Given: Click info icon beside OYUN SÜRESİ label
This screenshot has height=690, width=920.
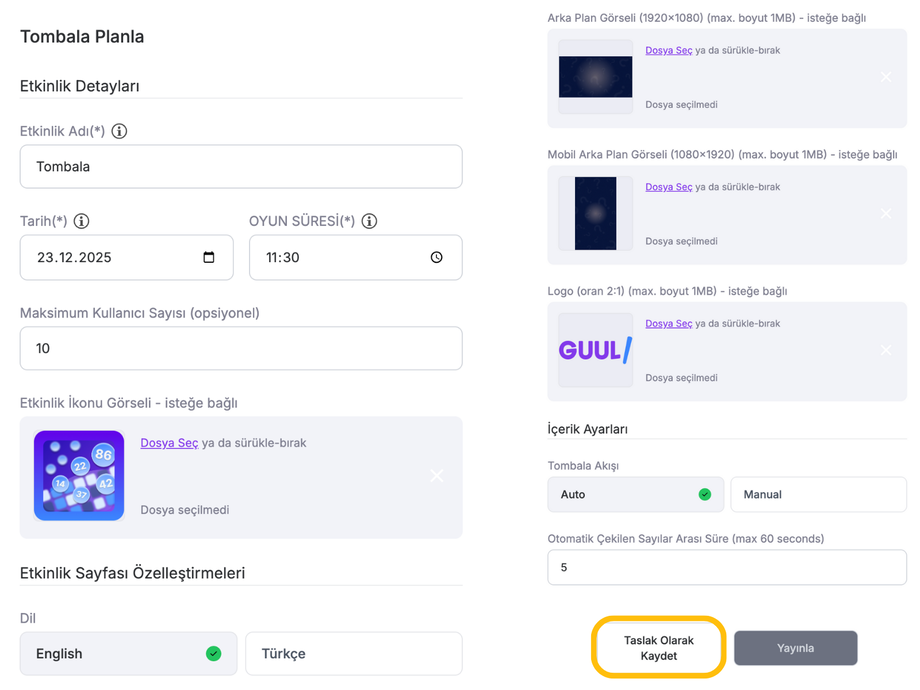Looking at the screenshot, I should click(369, 221).
